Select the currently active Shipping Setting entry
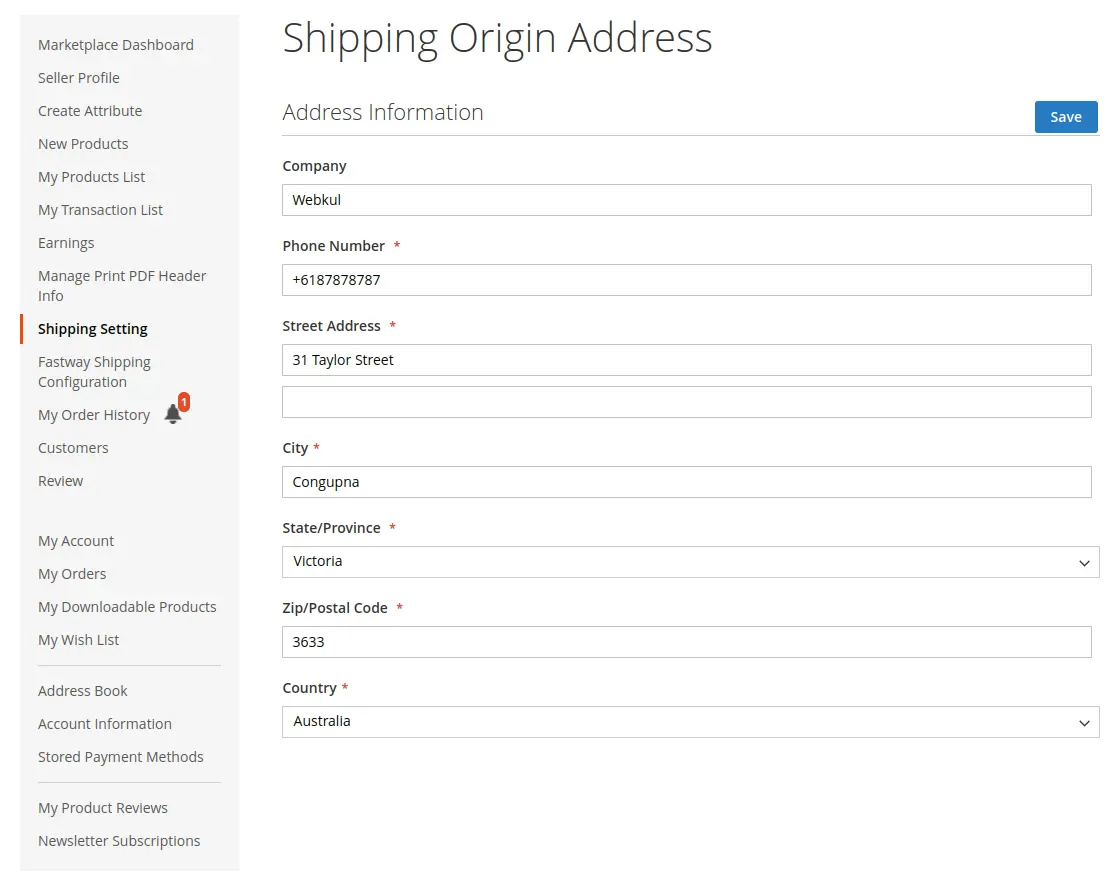 pos(92,328)
